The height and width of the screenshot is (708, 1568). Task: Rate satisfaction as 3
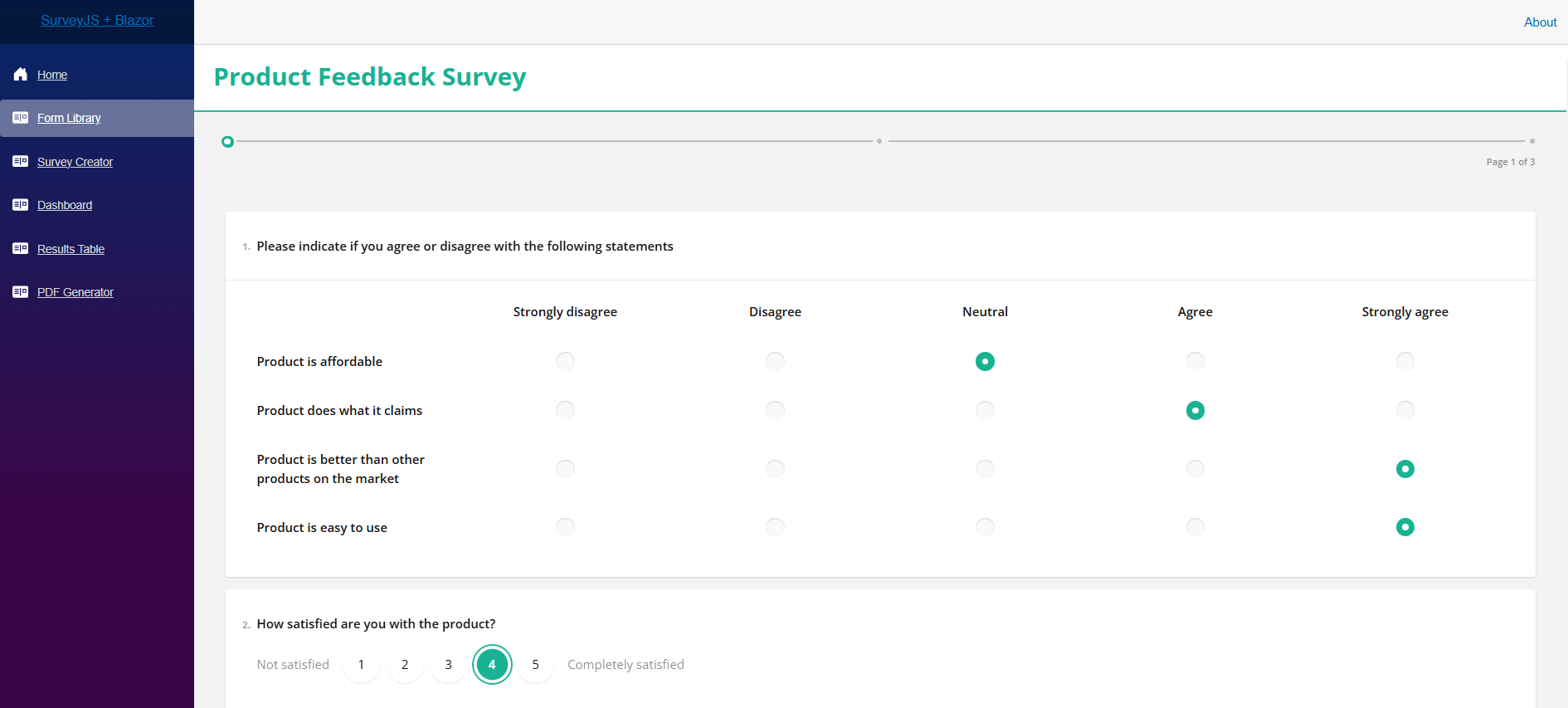(x=448, y=665)
